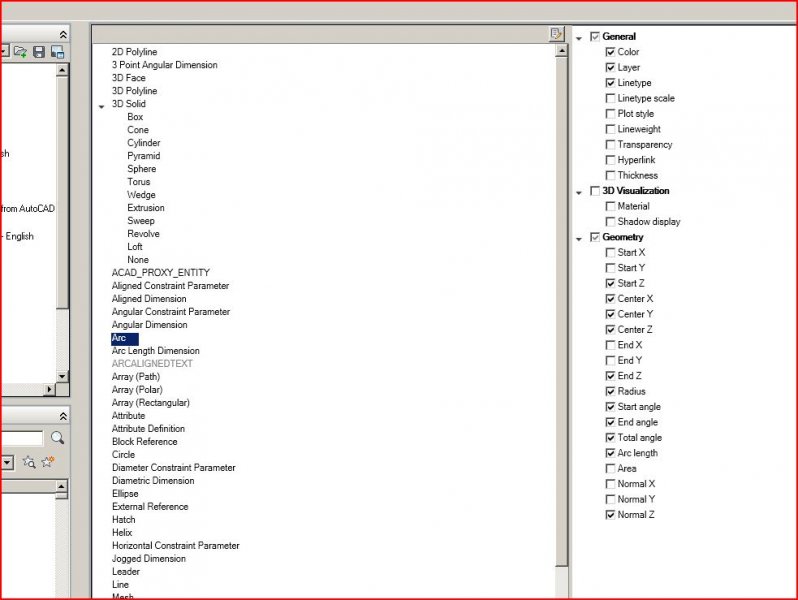The image size is (798, 600).
Task: Open the command filter dropdown beside star icons
Action: tap(7, 463)
